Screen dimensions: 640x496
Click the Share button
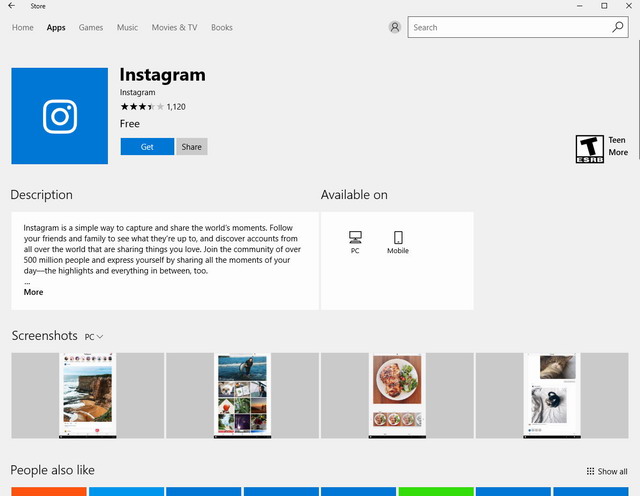tap(191, 147)
